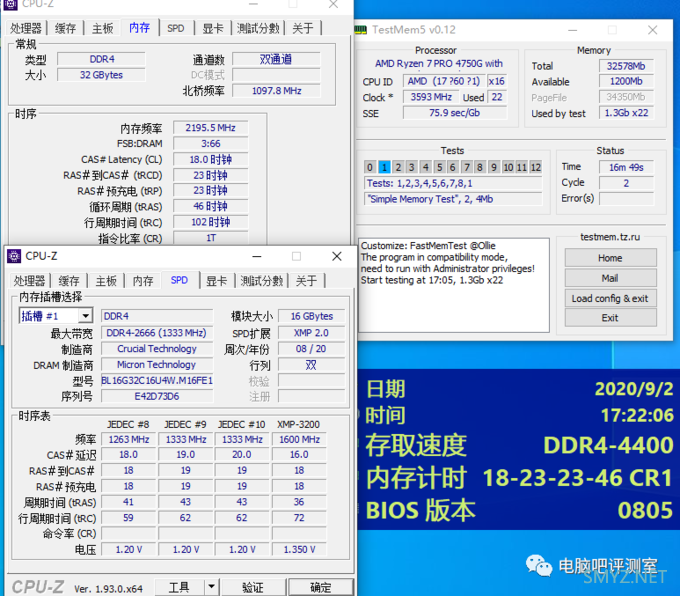680x596 pixels.
Task: Click test number 12 box in TestMem5
Action: pos(536,167)
